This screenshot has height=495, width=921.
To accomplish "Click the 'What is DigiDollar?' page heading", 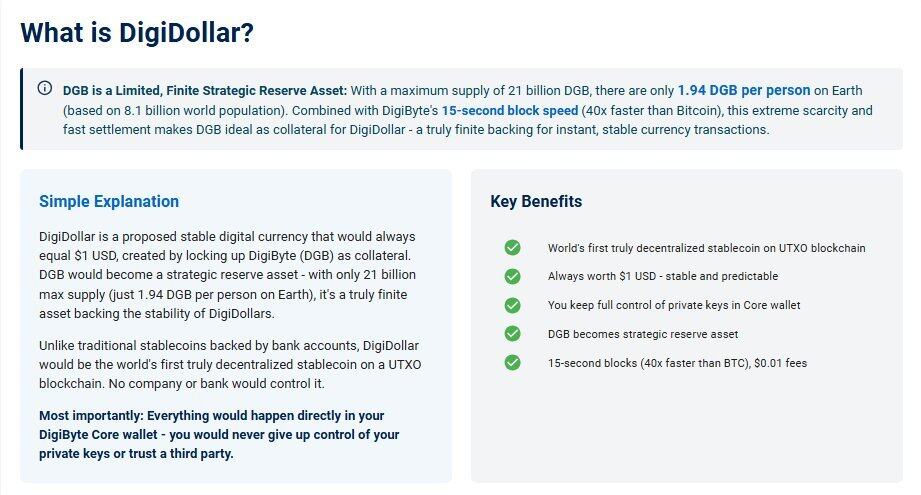I will [137, 32].
